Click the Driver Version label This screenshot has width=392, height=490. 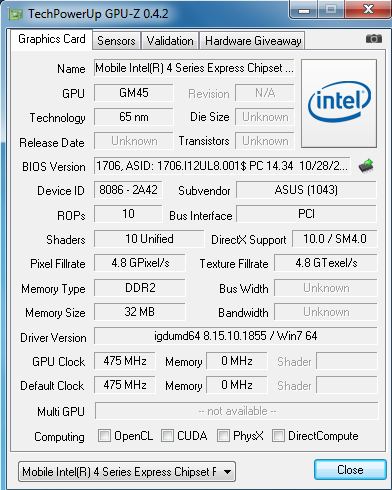tap(53, 338)
